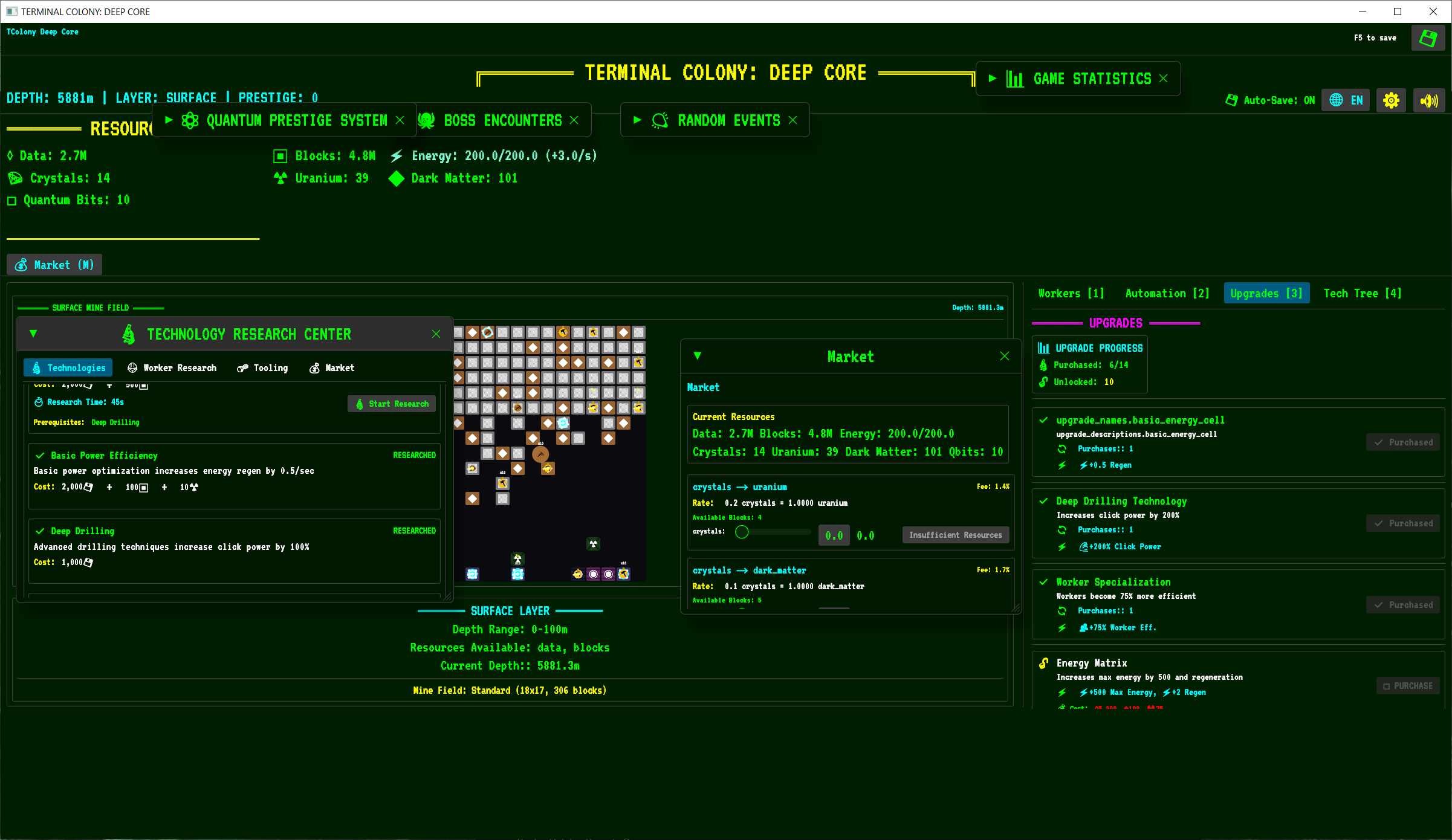The image size is (1452, 840).
Task: Adjust the crystals amount slider handle
Action: coord(742,532)
